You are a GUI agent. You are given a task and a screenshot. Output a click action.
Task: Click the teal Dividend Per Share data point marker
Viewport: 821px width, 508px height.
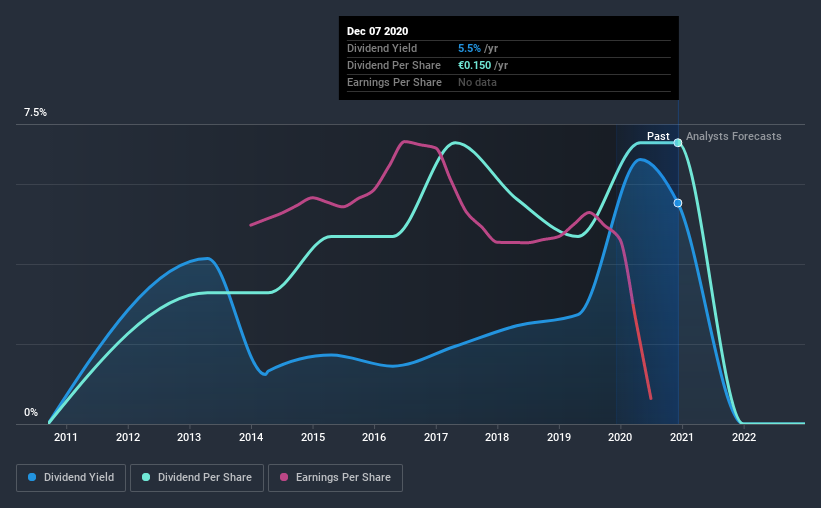pyautogui.click(x=678, y=142)
